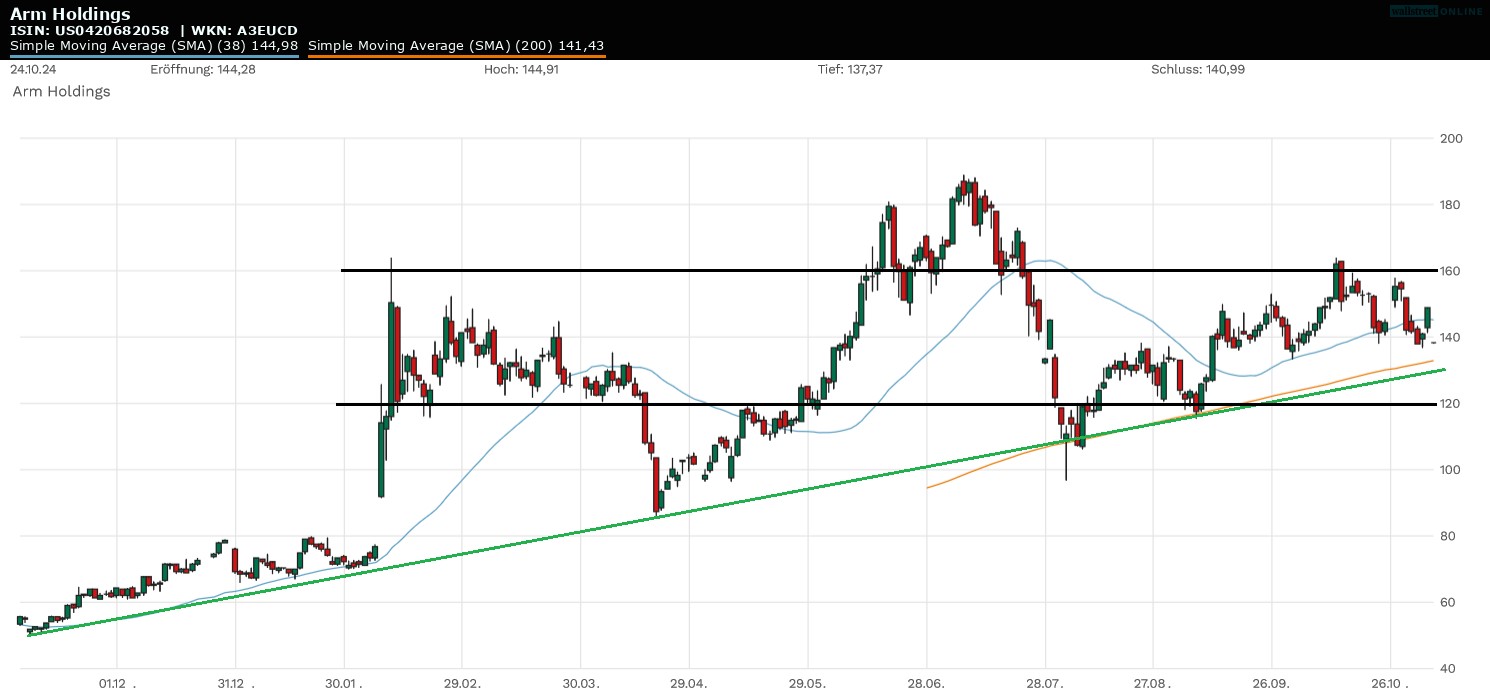The width and height of the screenshot is (1490, 689).
Task: Click the 26.10. date axis label
Action: pos(1390,683)
